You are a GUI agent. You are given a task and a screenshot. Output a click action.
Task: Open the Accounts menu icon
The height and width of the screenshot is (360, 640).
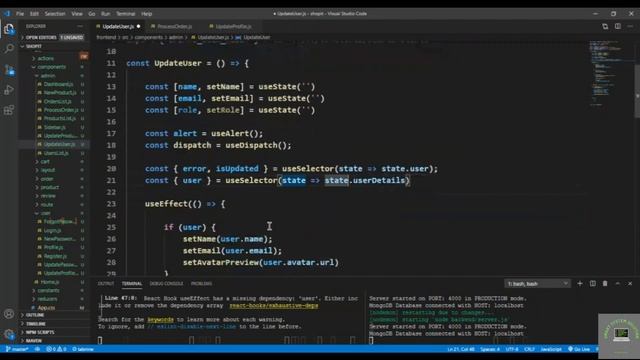click(9, 314)
